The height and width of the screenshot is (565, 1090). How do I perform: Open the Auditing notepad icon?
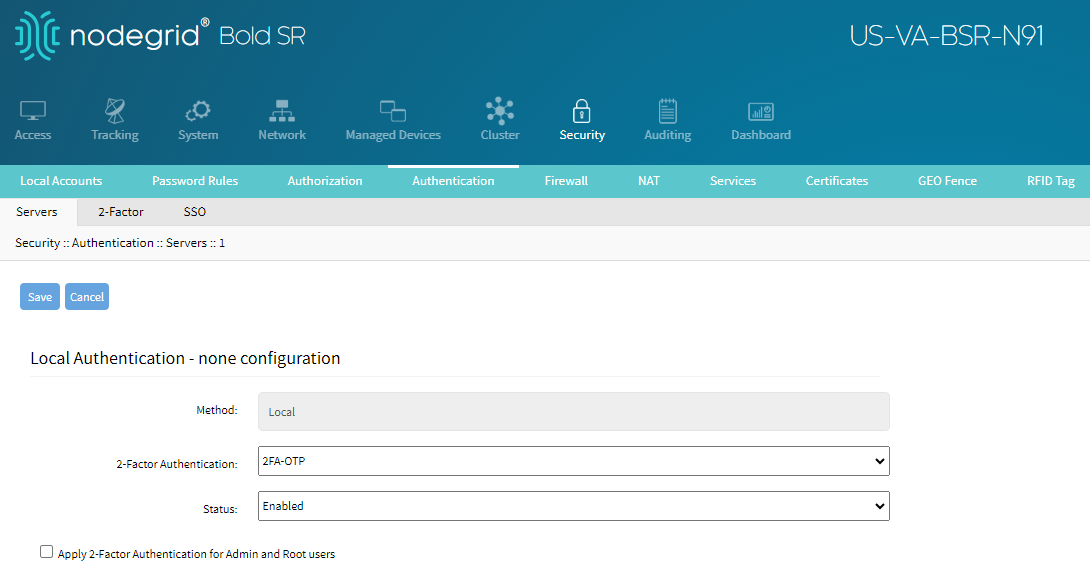[x=667, y=111]
